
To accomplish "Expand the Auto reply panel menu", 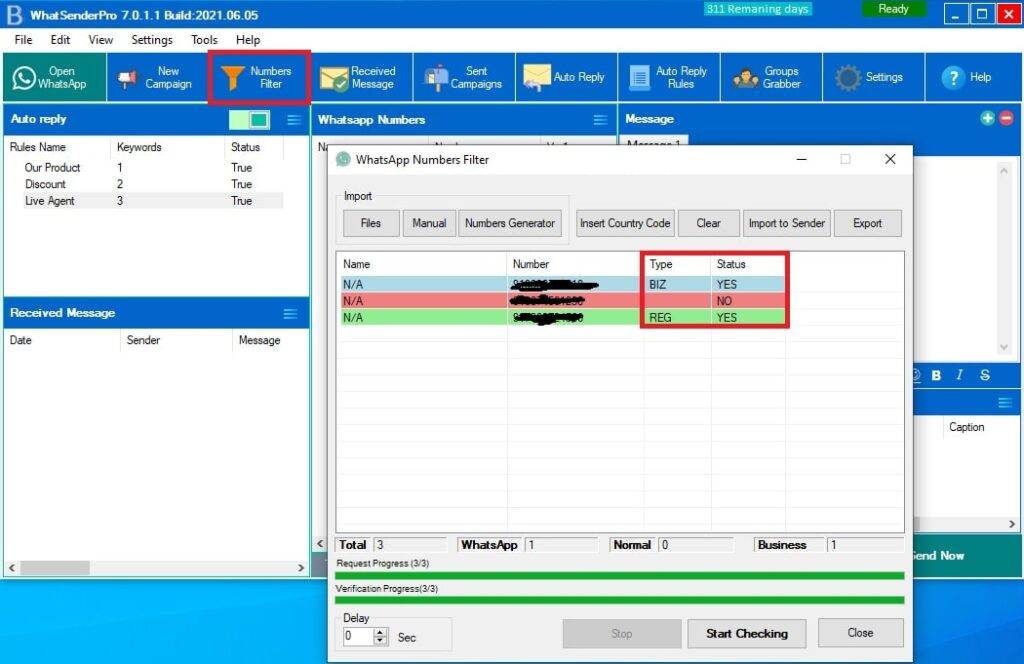I will (294, 120).
